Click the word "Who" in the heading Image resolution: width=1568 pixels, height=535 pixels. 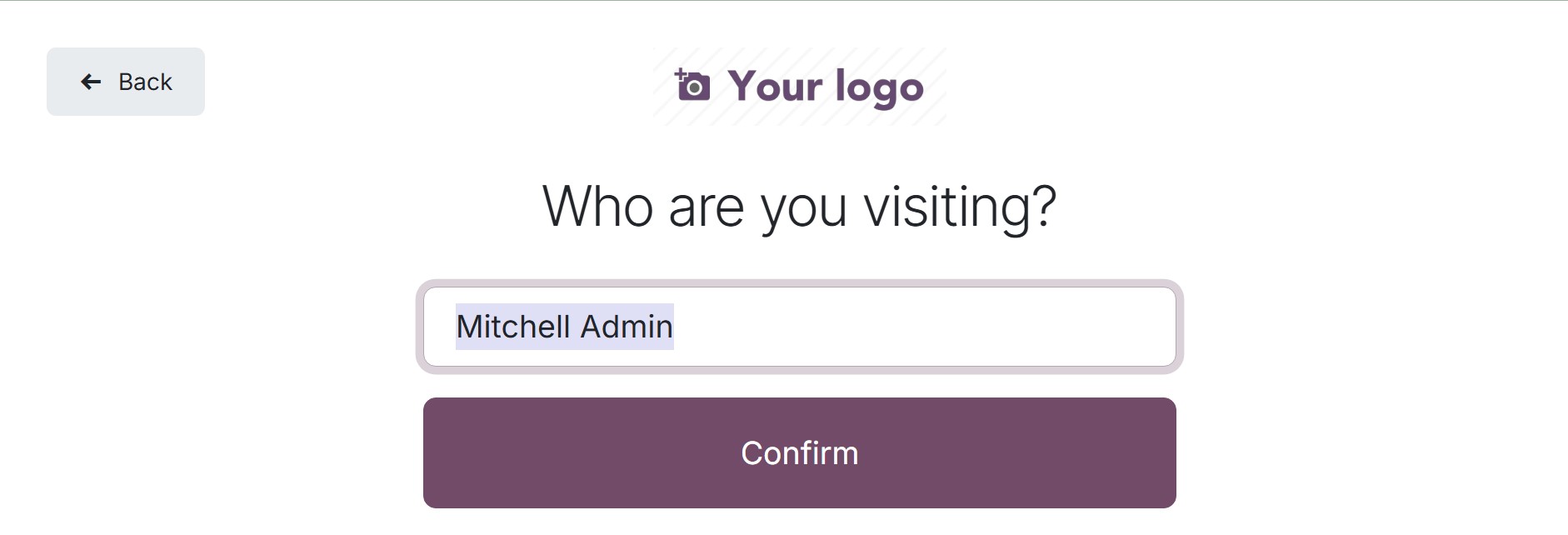click(597, 207)
